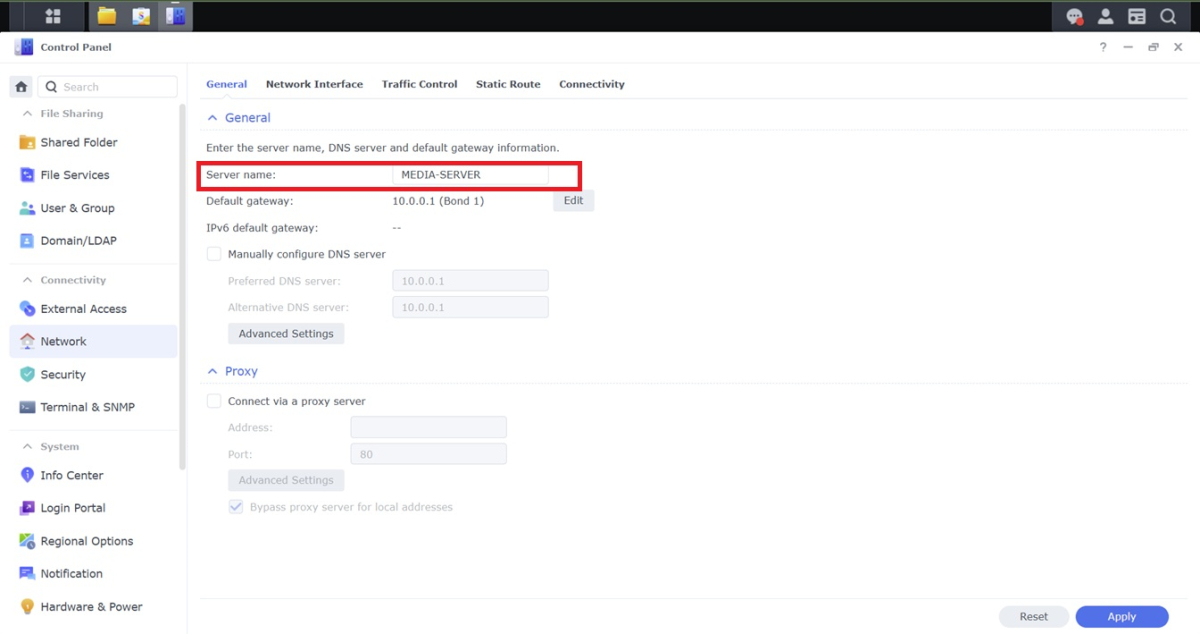Open Login Portal settings
This screenshot has width=1200, height=634.
93,508
